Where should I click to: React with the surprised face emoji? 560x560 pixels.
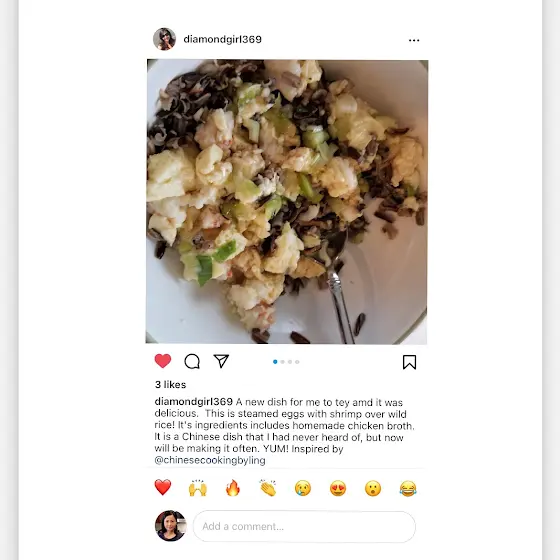pyautogui.click(x=373, y=488)
